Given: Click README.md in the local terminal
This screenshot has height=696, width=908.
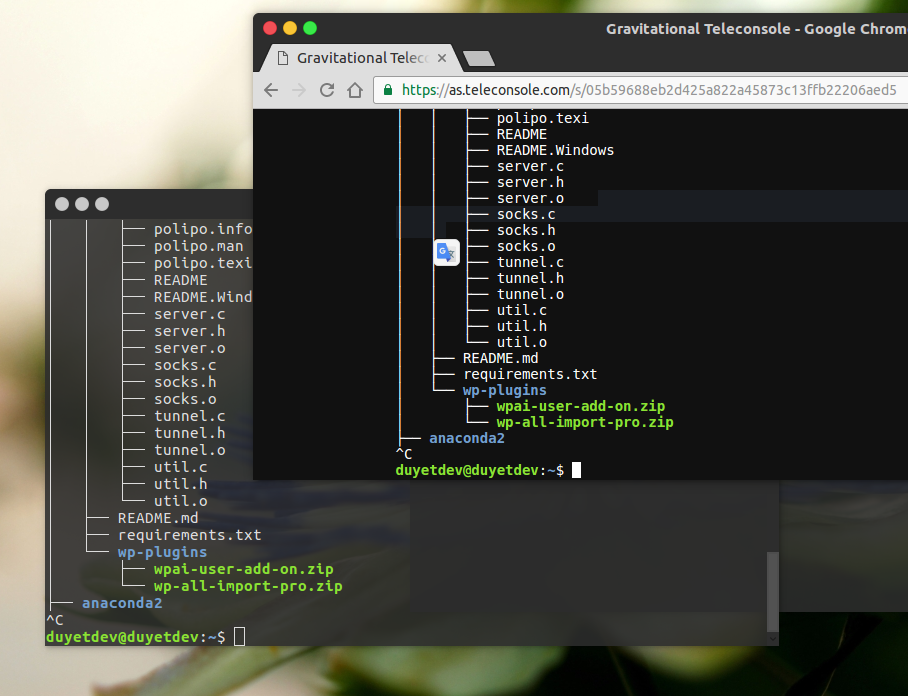Looking at the screenshot, I should coord(158,518).
